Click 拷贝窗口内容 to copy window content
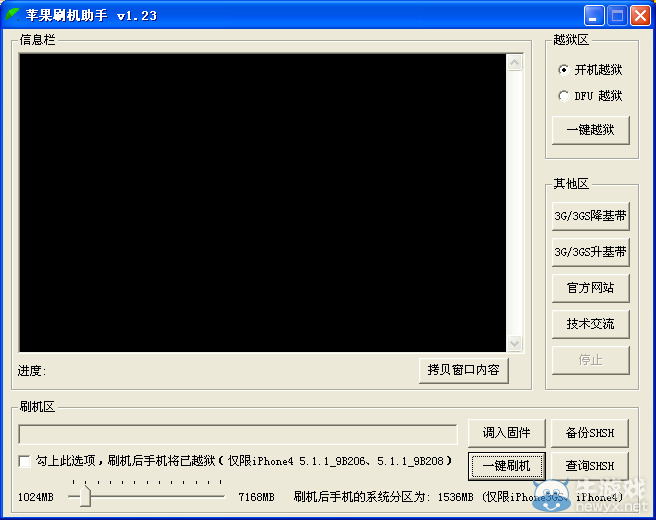The image size is (656, 520). pos(464,370)
